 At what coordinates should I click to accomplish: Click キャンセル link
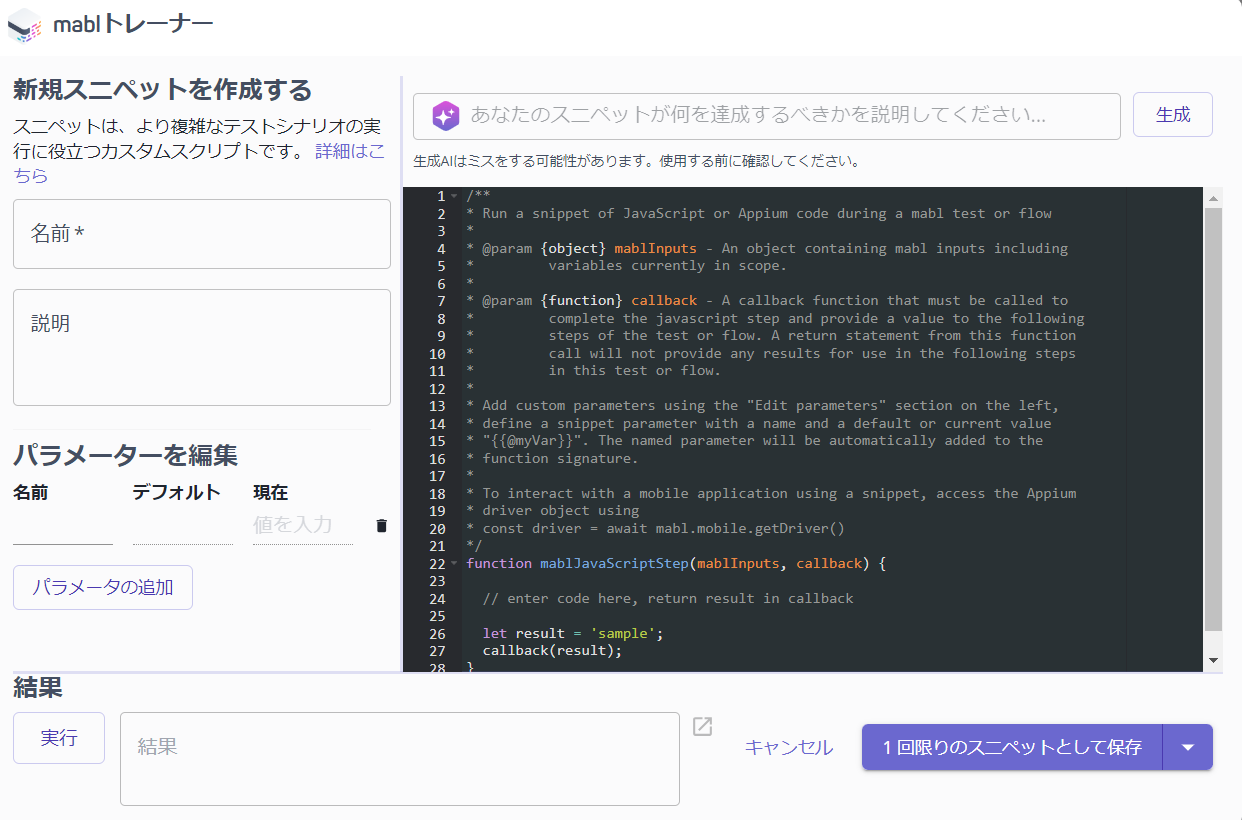click(789, 747)
